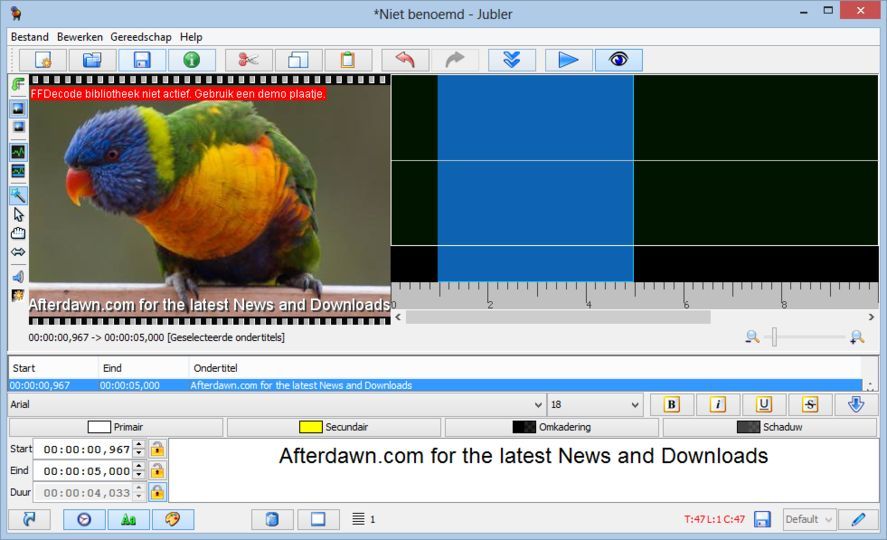This screenshot has height=540, width=887.
Task: Toggle italic formatting
Action: tap(717, 404)
